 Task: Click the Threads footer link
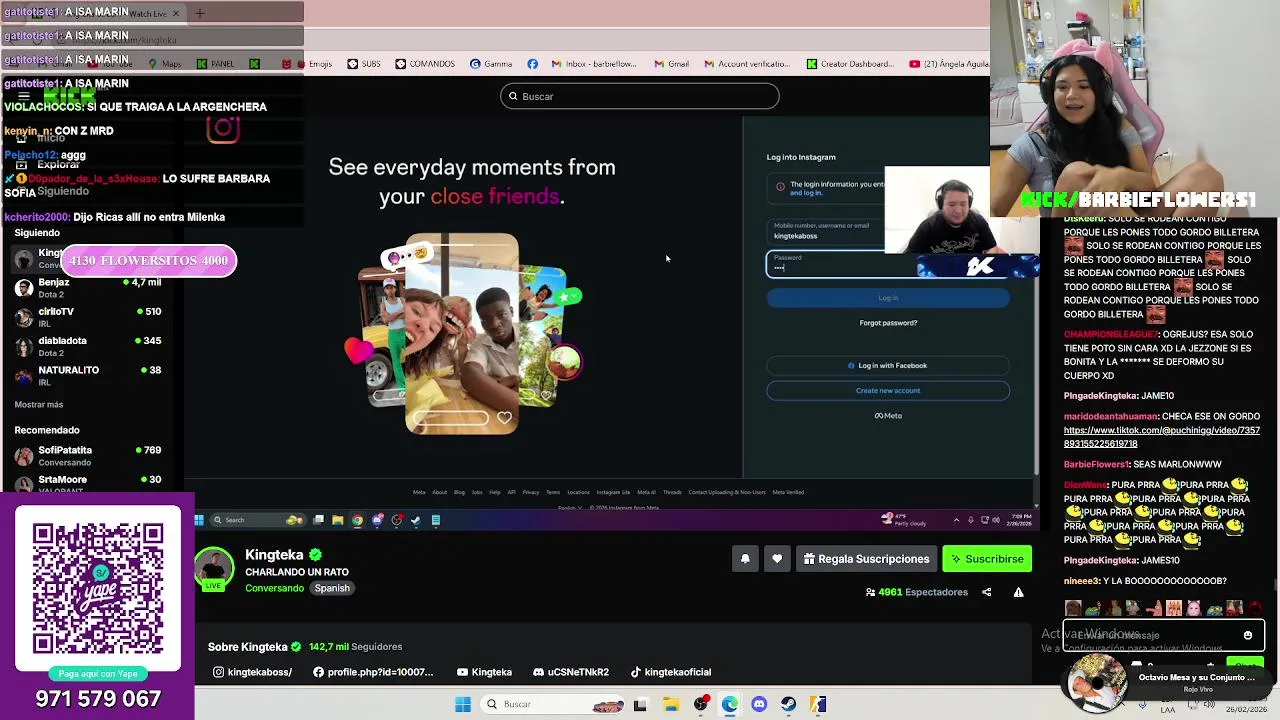[x=672, y=492]
